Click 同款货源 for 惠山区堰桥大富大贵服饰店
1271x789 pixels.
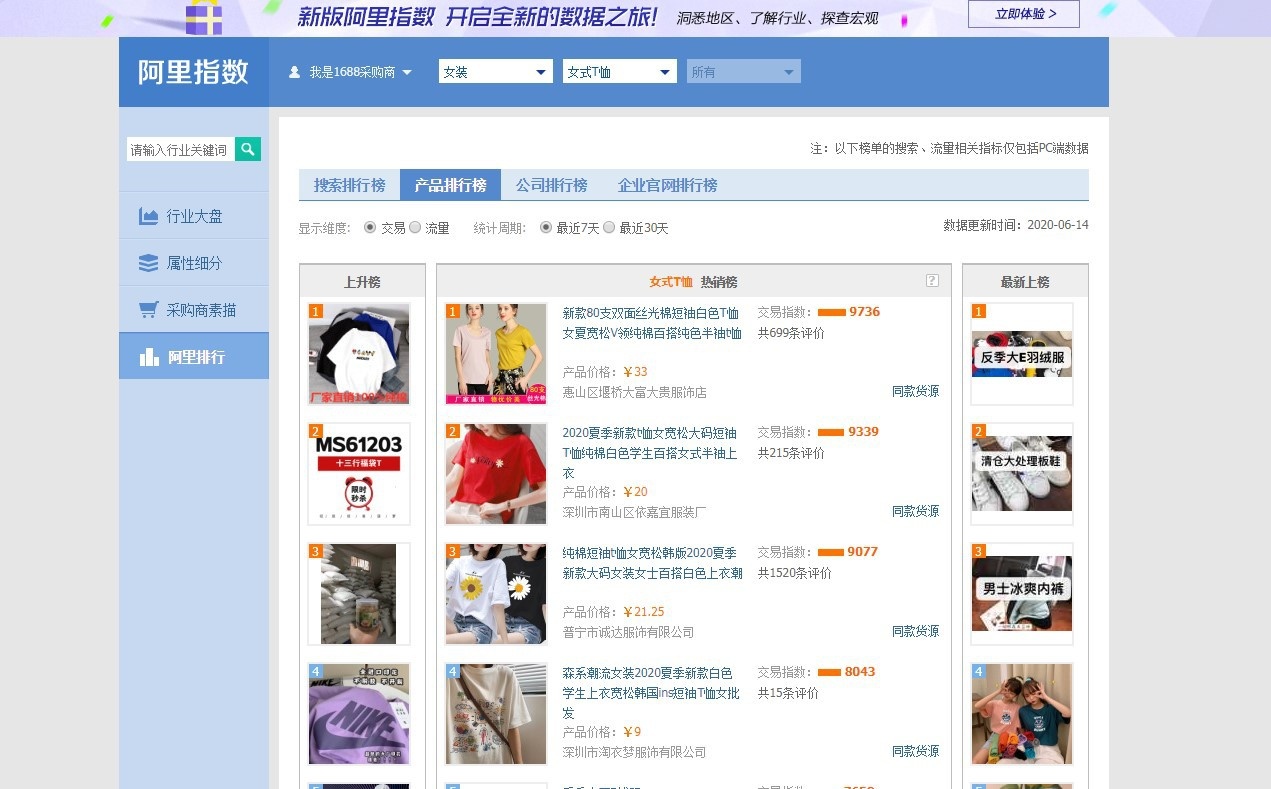tap(915, 391)
